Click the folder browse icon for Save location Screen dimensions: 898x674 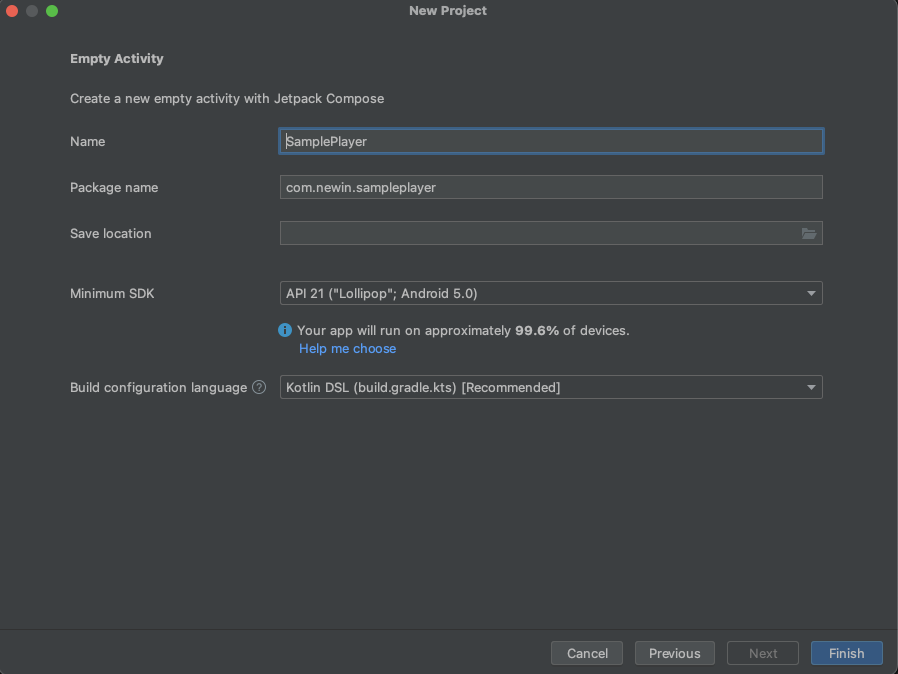[x=809, y=234]
